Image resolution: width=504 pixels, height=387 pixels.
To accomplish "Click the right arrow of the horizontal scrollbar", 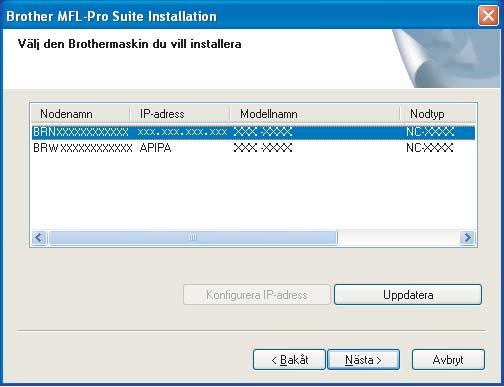I will [467, 238].
